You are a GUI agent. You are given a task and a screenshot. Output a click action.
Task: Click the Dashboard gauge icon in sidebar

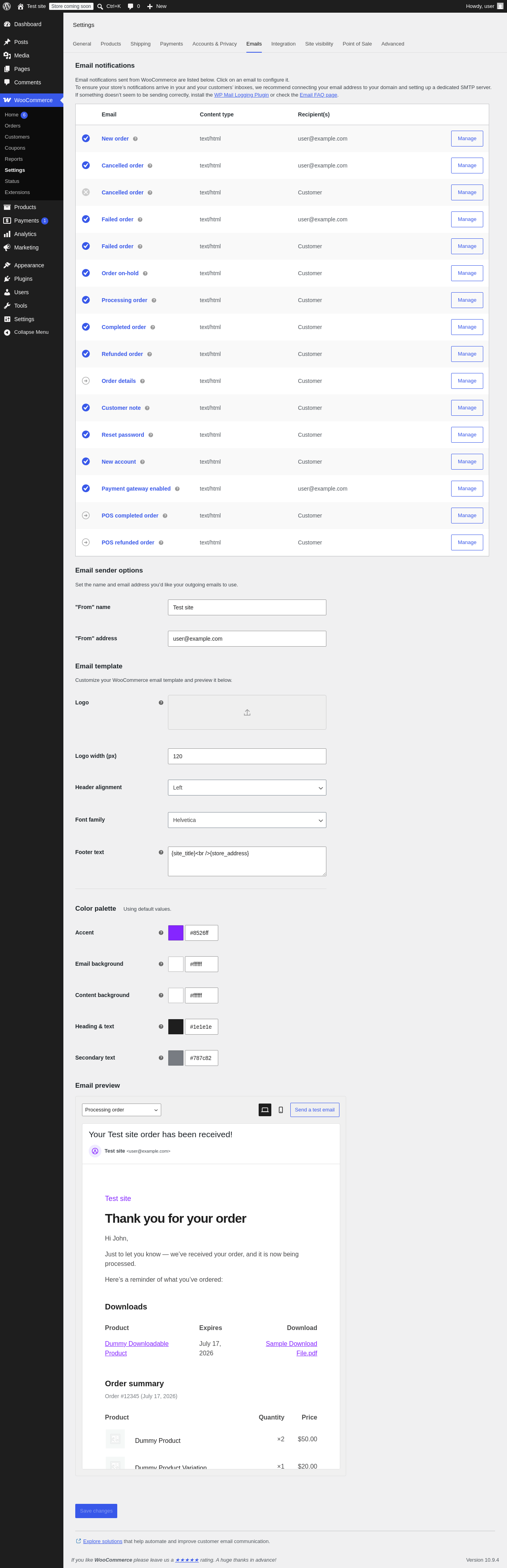coord(7,24)
